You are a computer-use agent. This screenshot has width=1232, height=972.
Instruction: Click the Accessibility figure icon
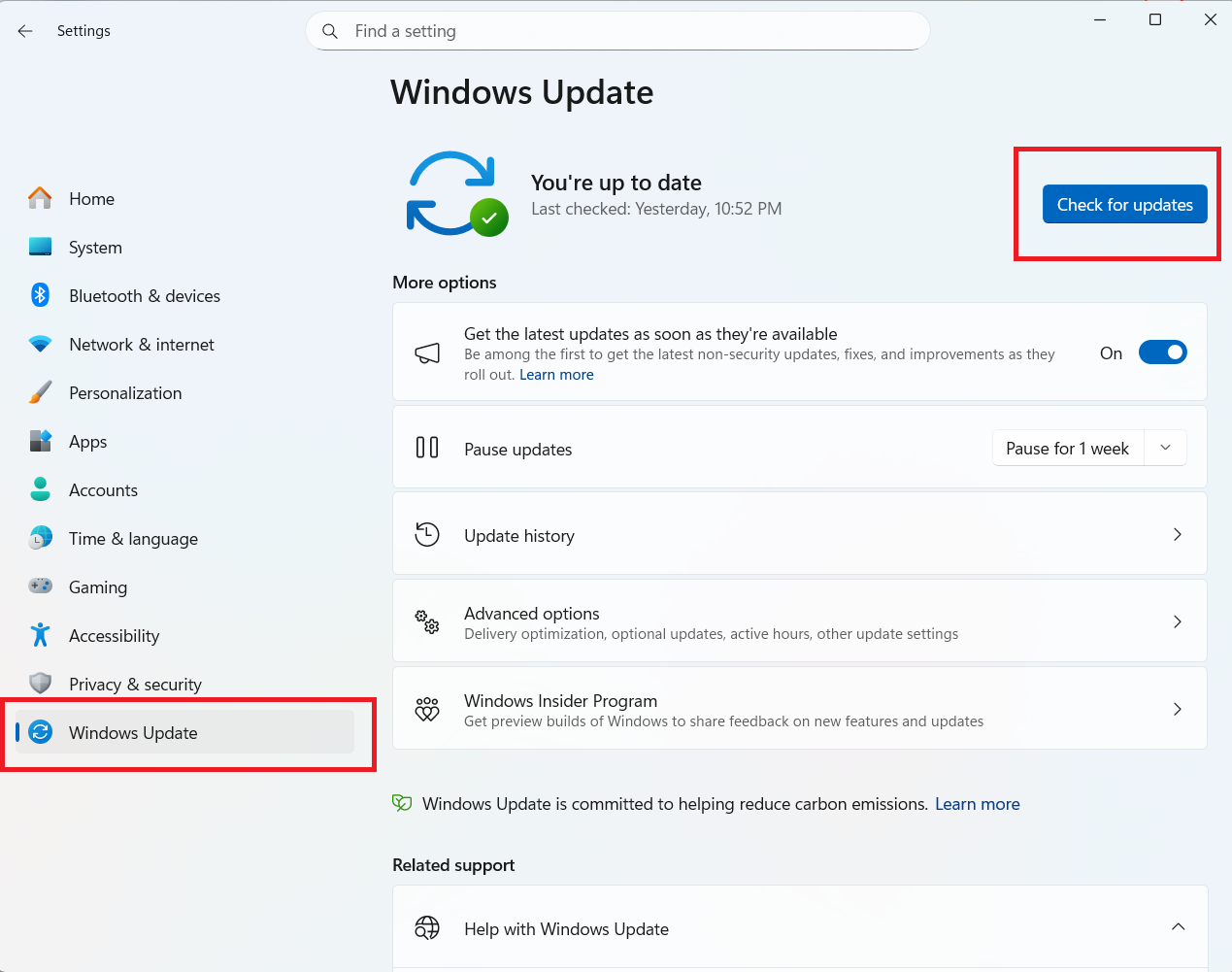40,635
